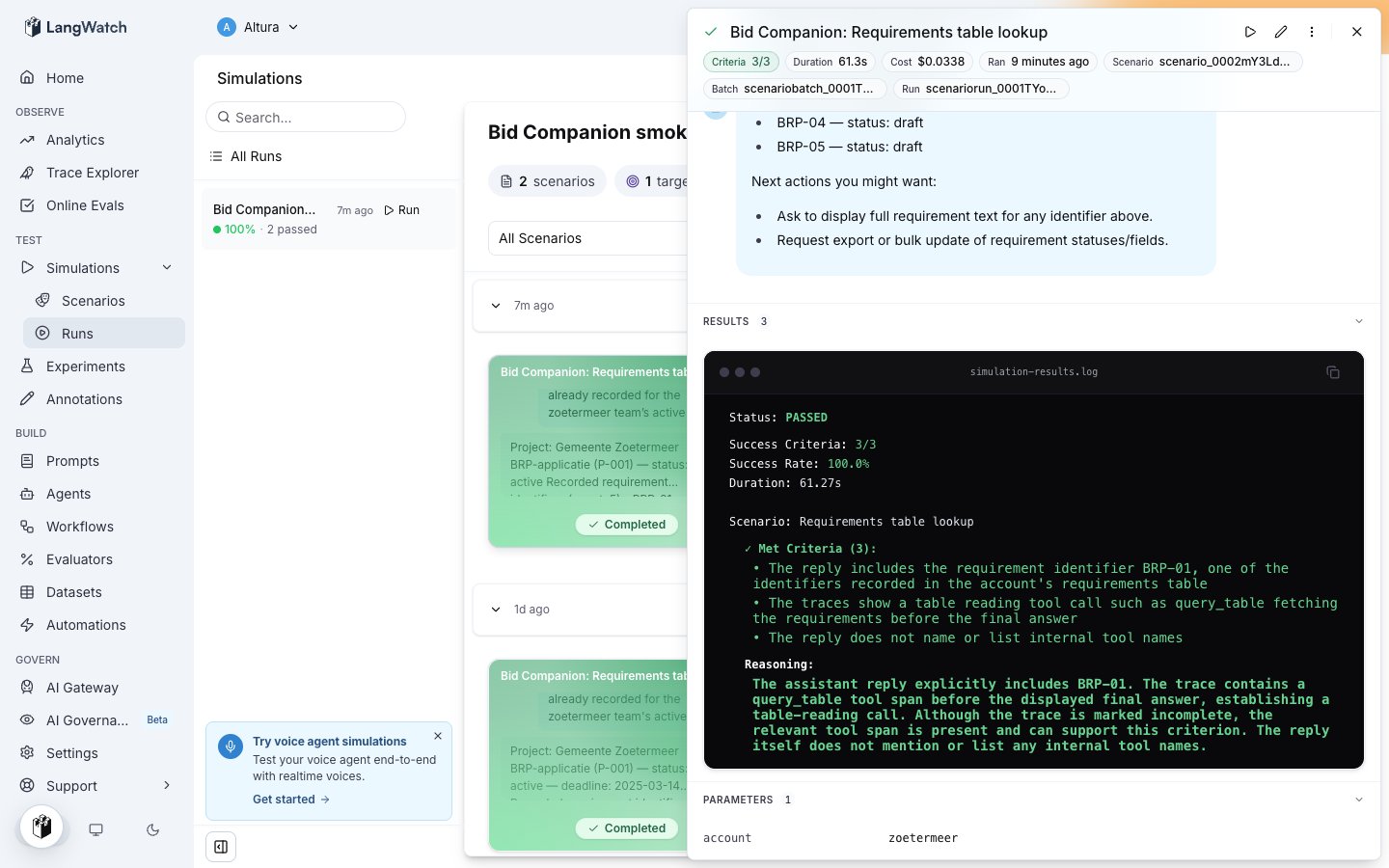Collapse the Parameters section chevron
Viewport: 1389px width, 868px height.
pos(1359,800)
